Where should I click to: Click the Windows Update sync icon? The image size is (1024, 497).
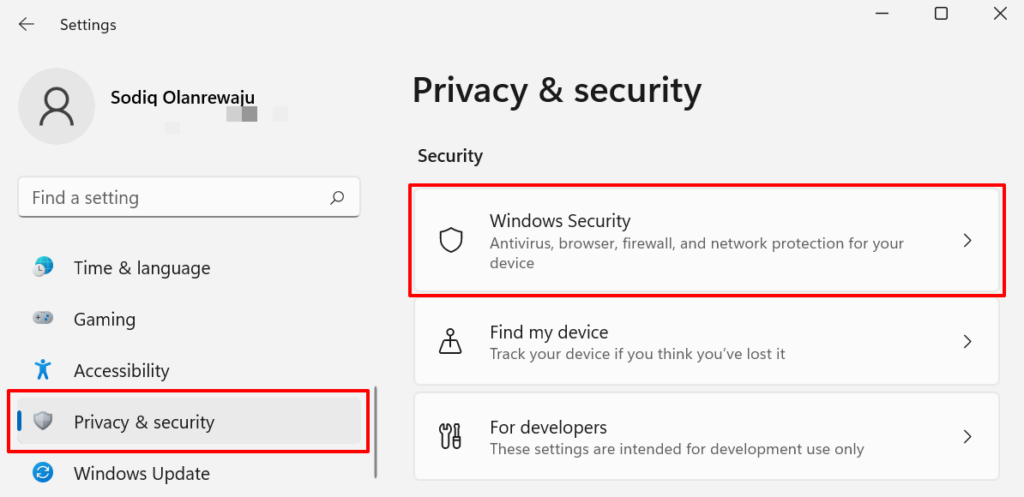(43, 473)
